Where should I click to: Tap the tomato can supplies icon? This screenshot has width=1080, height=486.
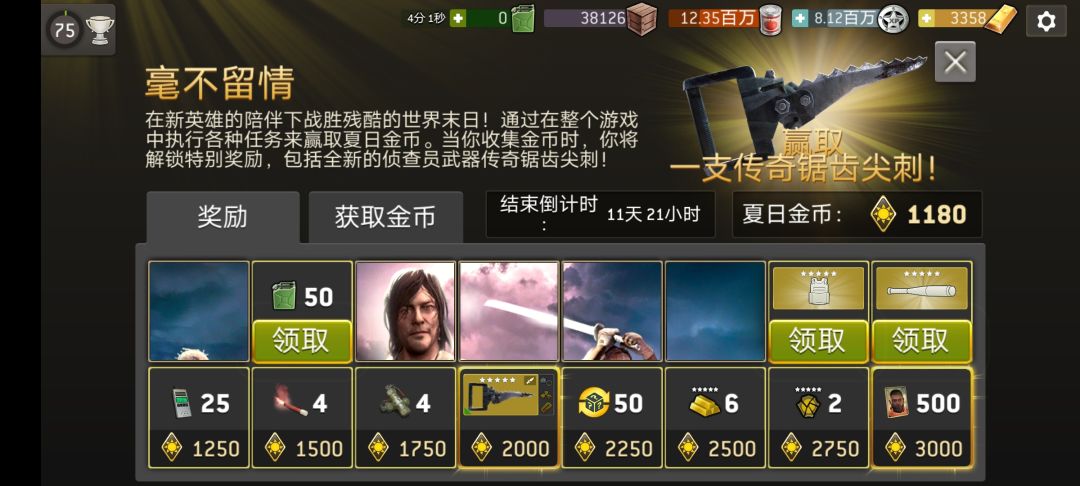point(770,20)
